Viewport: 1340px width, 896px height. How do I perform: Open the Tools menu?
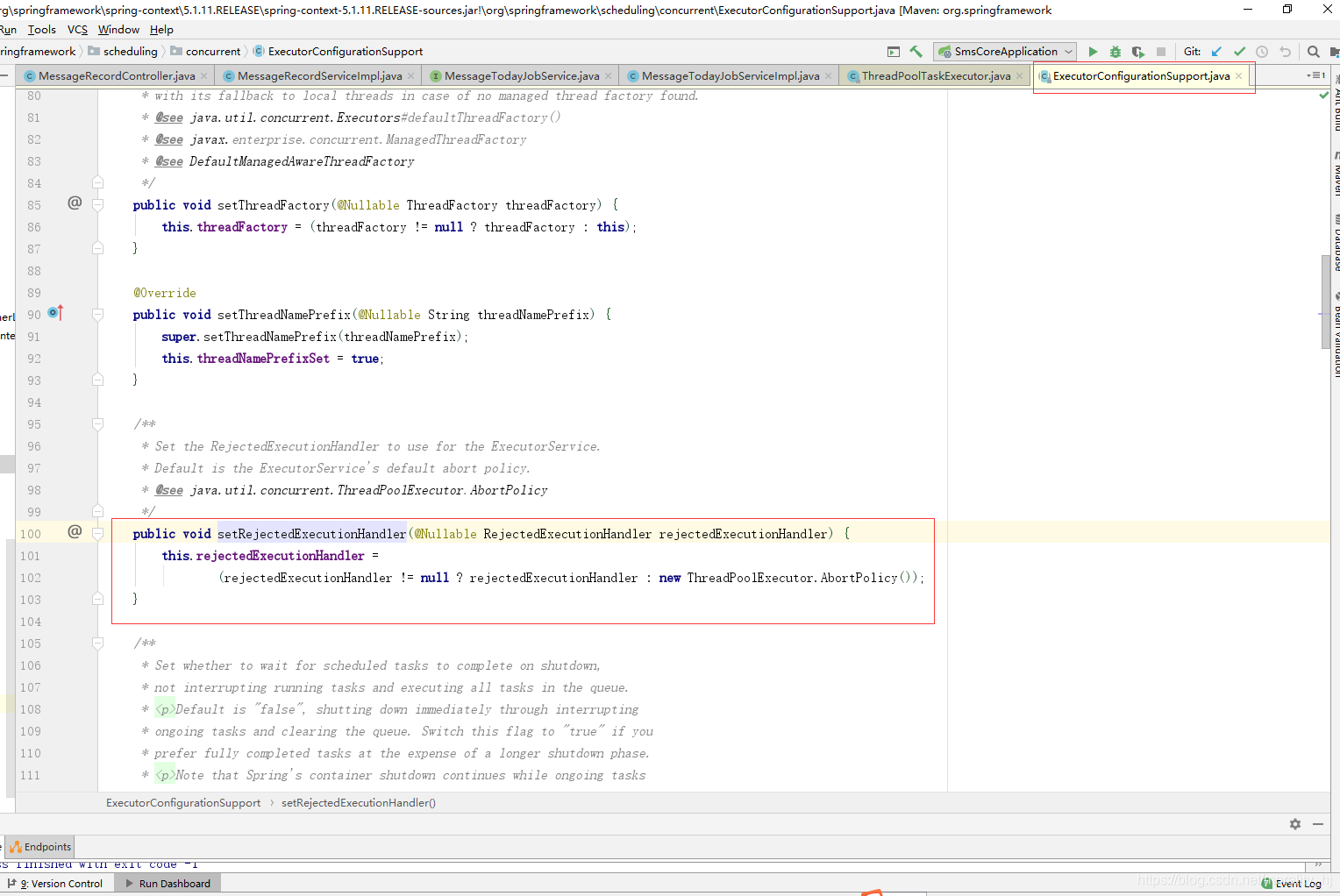(x=41, y=29)
